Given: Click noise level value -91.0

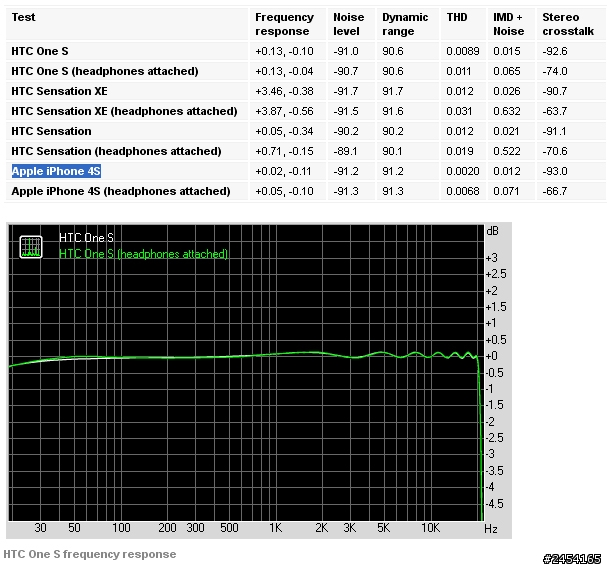Looking at the screenshot, I should [x=346, y=51].
